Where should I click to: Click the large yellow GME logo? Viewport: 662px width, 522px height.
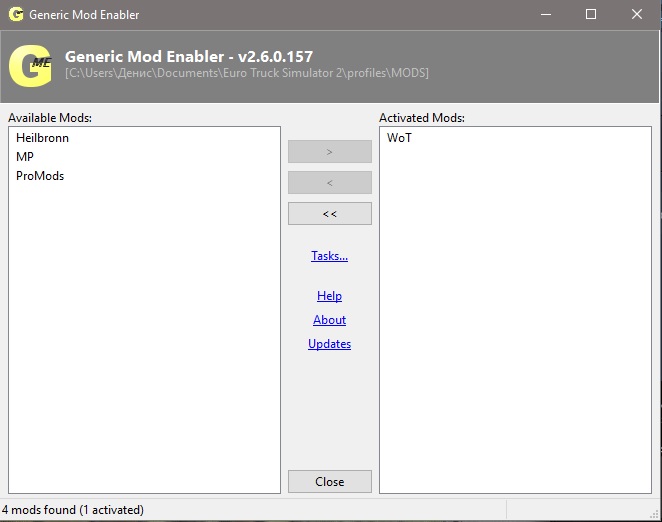pyautogui.click(x=30, y=66)
